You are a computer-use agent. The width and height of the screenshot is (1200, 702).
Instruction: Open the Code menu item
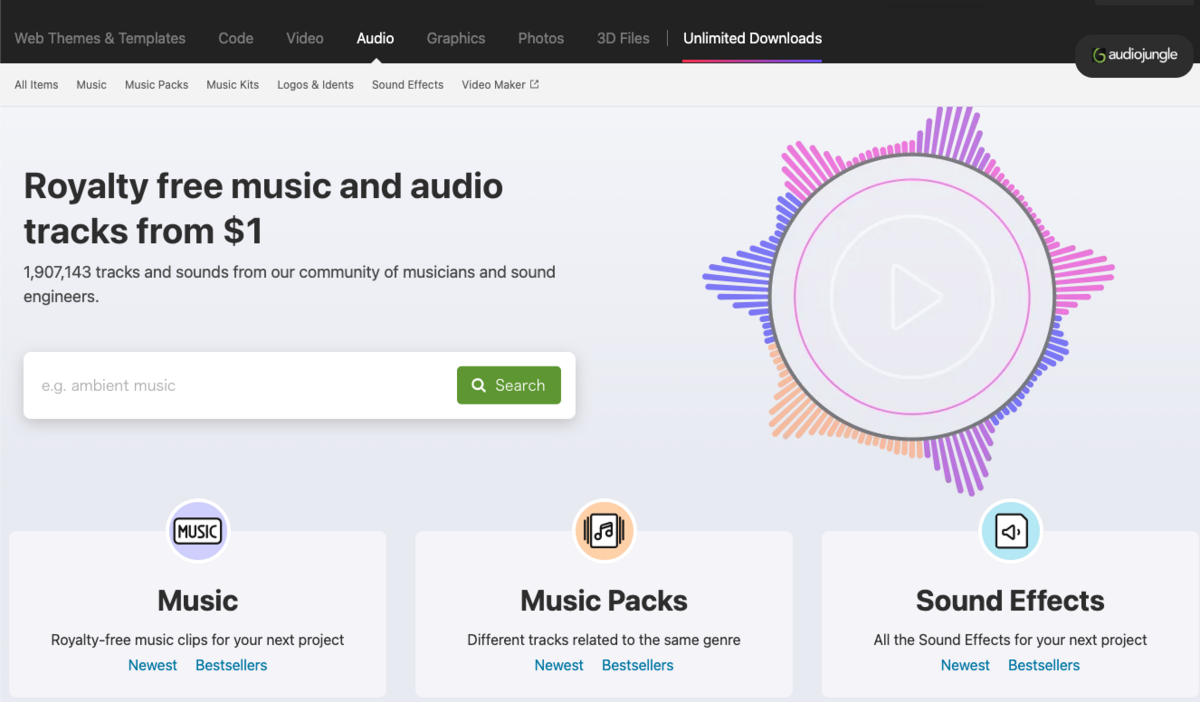pyautogui.click(x=236, y=38)
